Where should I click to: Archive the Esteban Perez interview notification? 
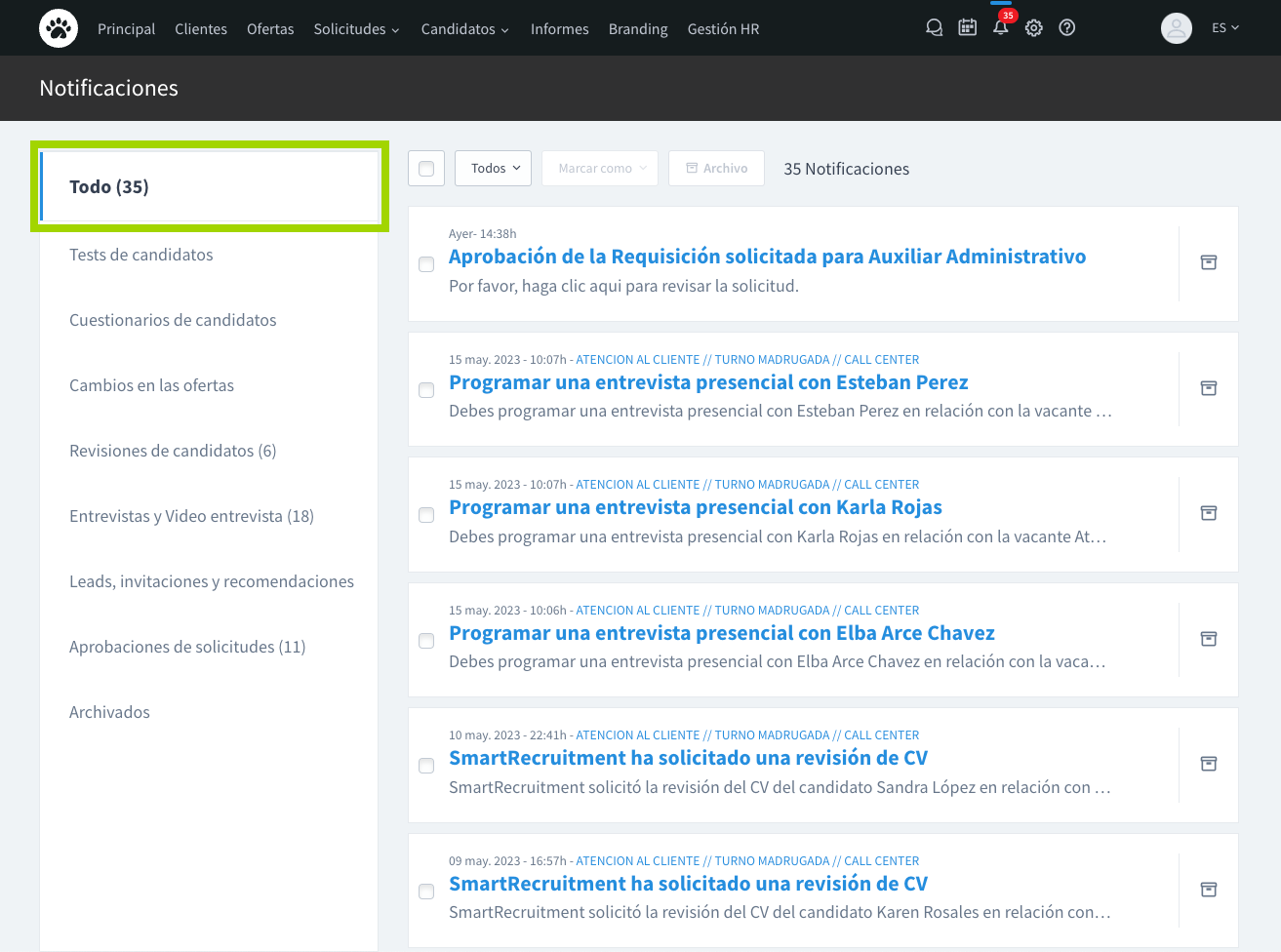click(x=1208, y=388)
